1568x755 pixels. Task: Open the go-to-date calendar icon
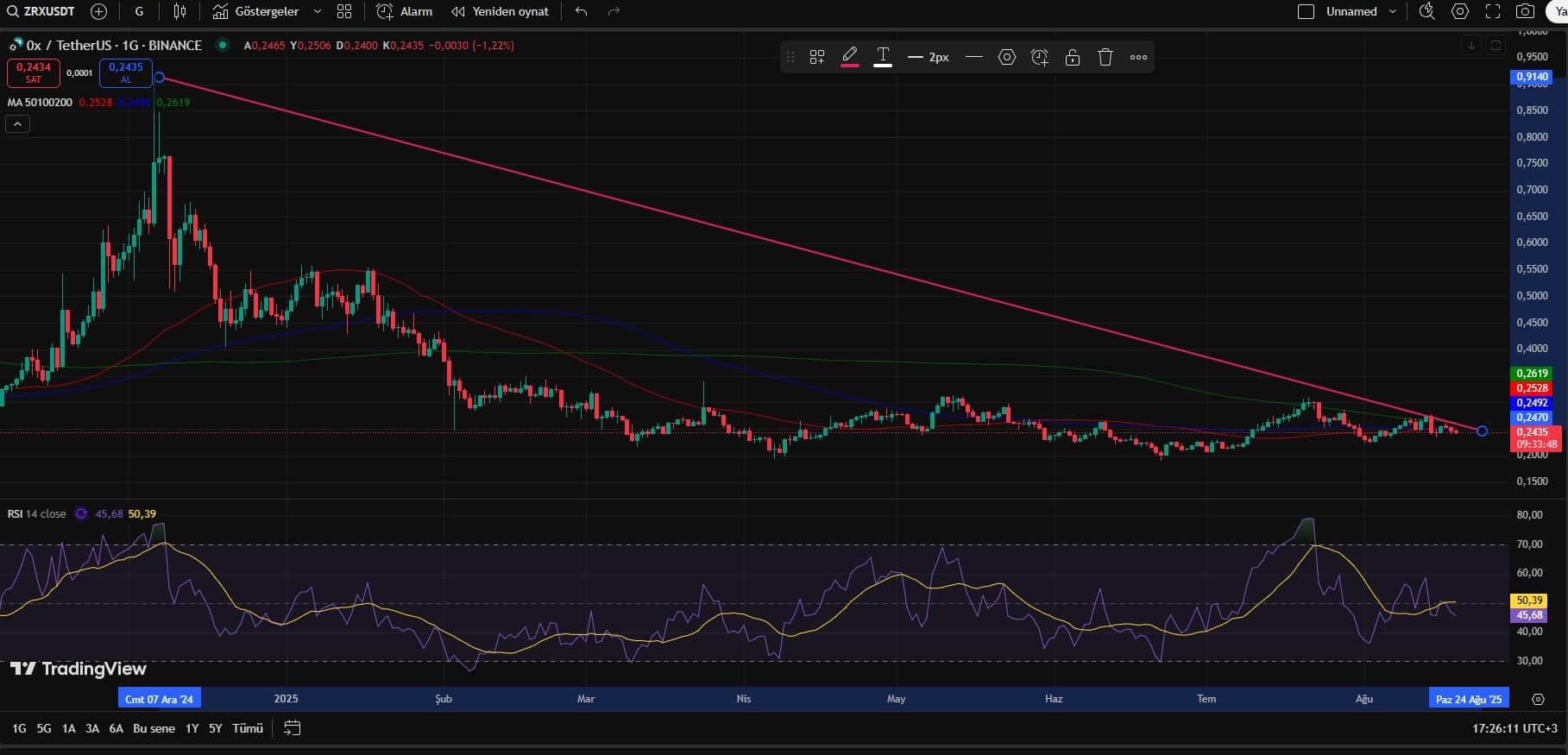(x=293, y=728)
